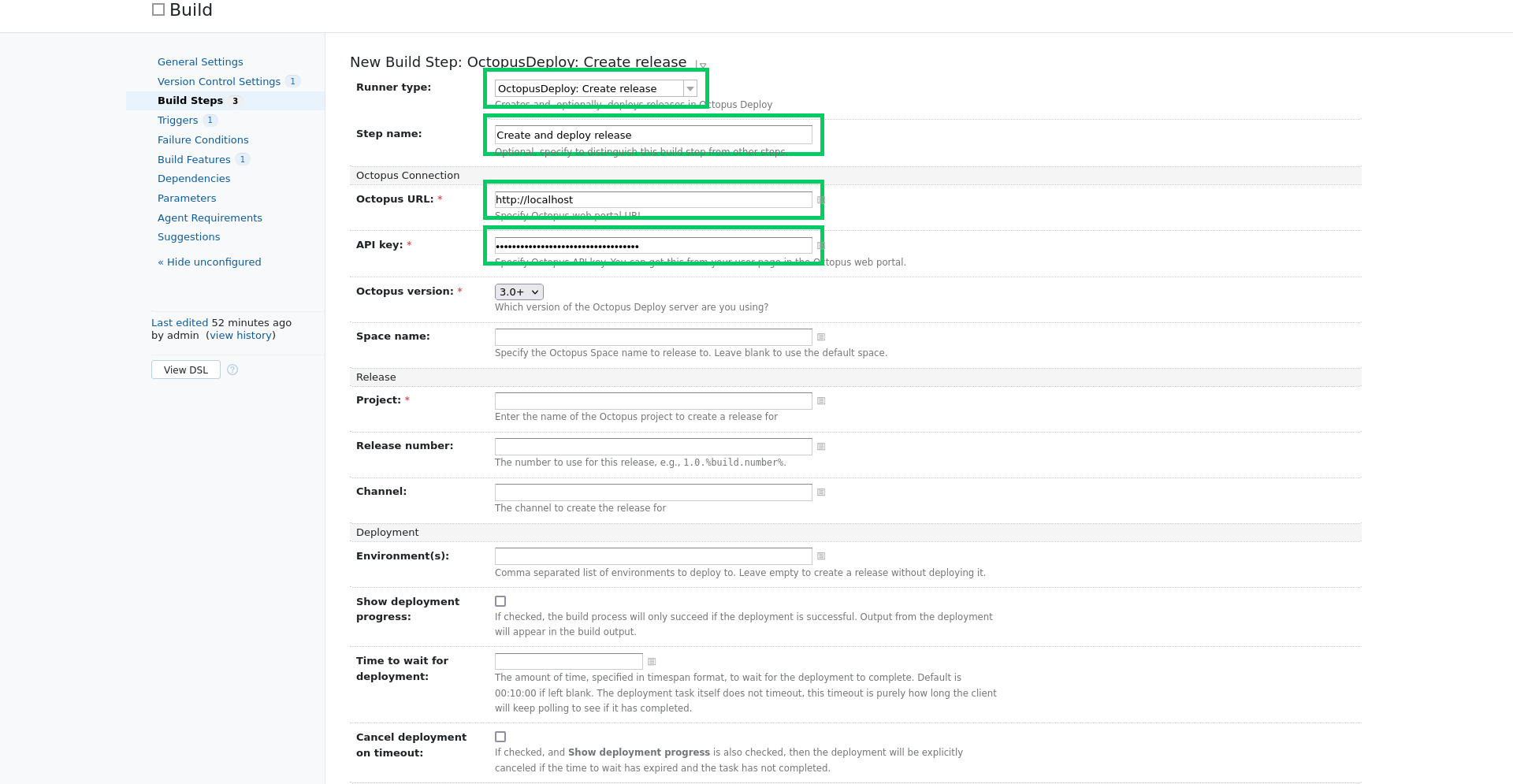Enable Show deployment progress checkbox

(500, 601)
